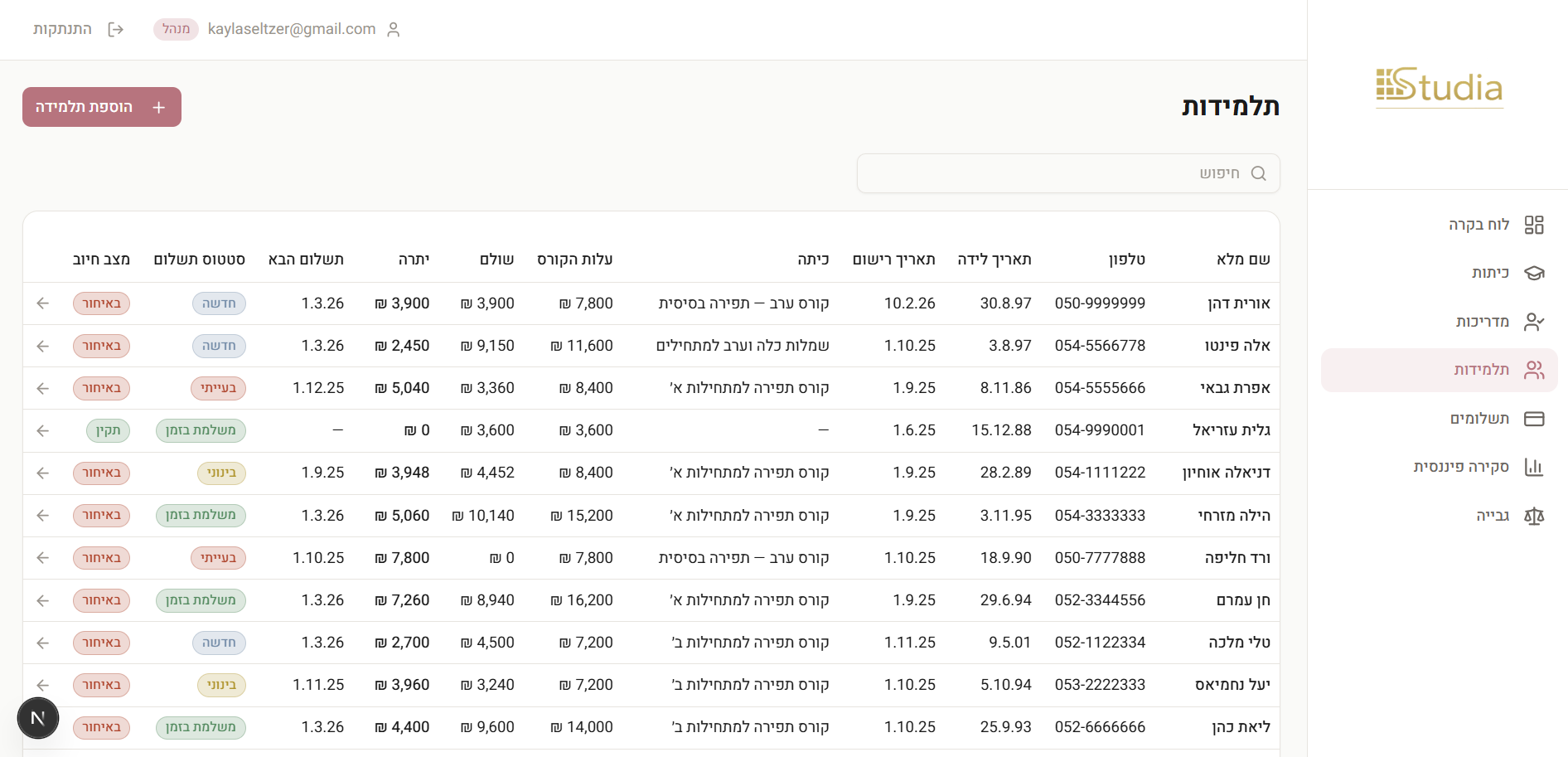Click the user profile icon beside email
This screenshot has height=757, width=1568.
pyautogui.click(x=394, y=30)
